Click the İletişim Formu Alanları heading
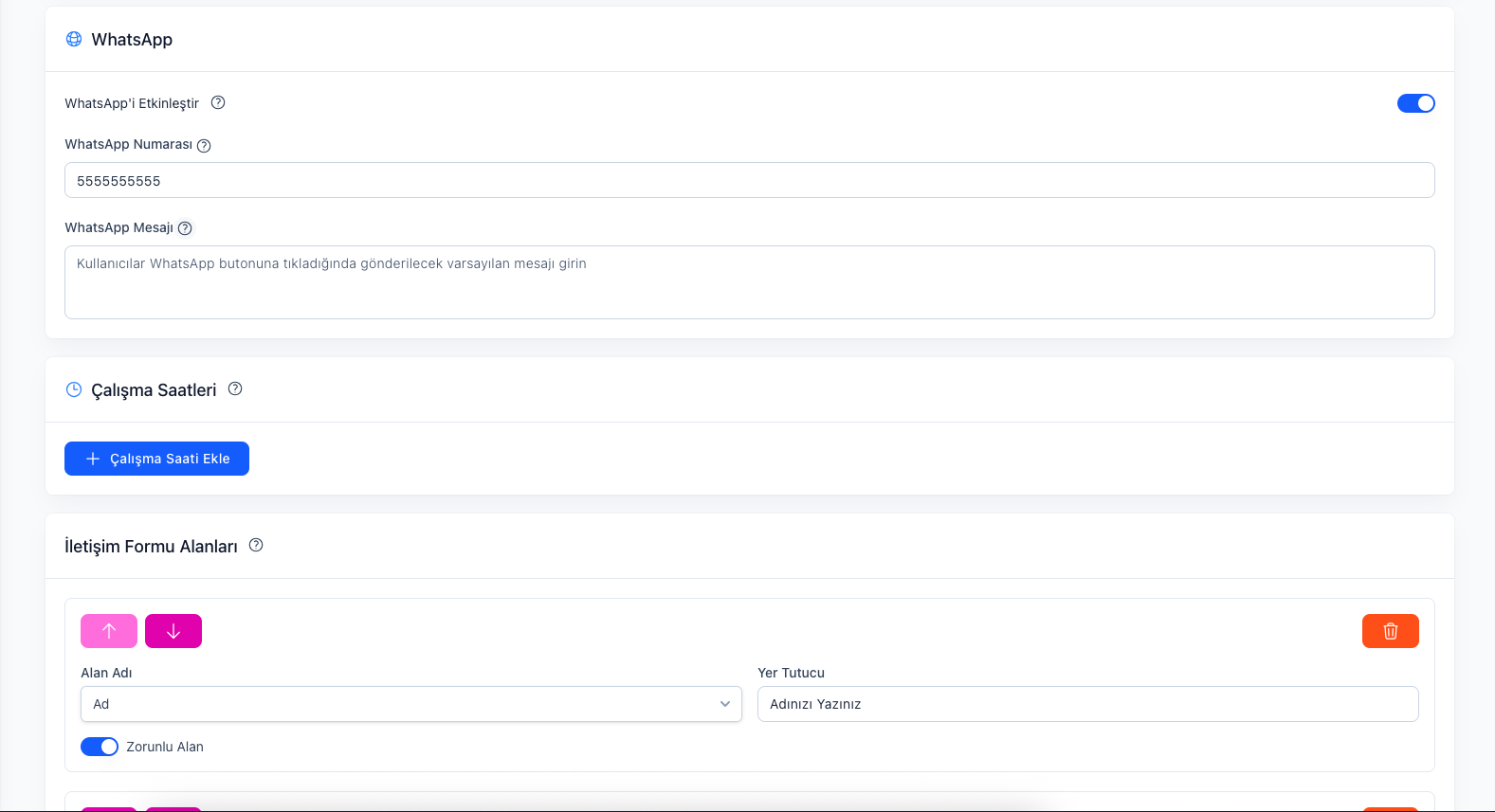 coord(151,547)
